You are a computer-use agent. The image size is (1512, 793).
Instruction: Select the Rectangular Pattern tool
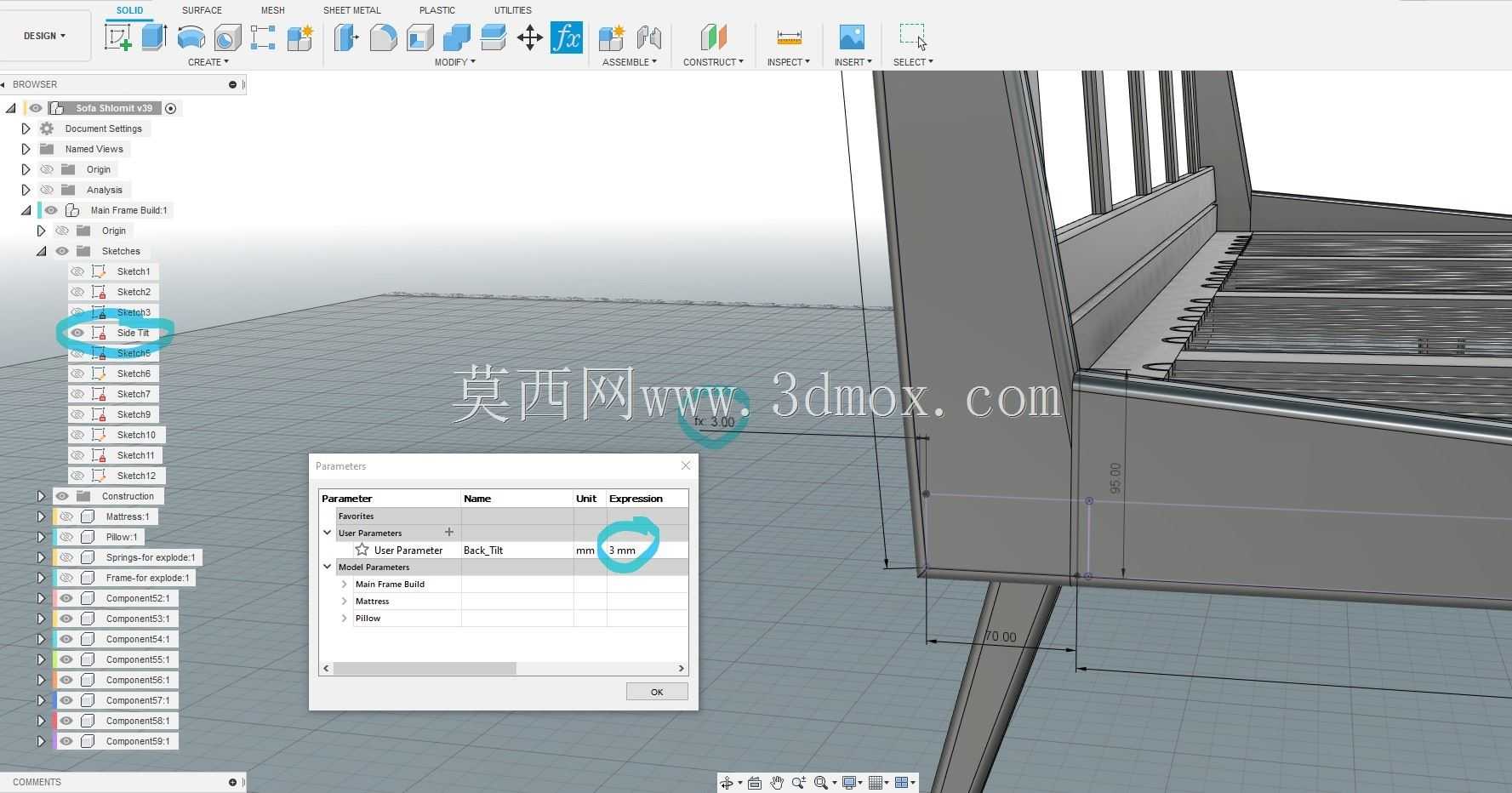point(263,37)
